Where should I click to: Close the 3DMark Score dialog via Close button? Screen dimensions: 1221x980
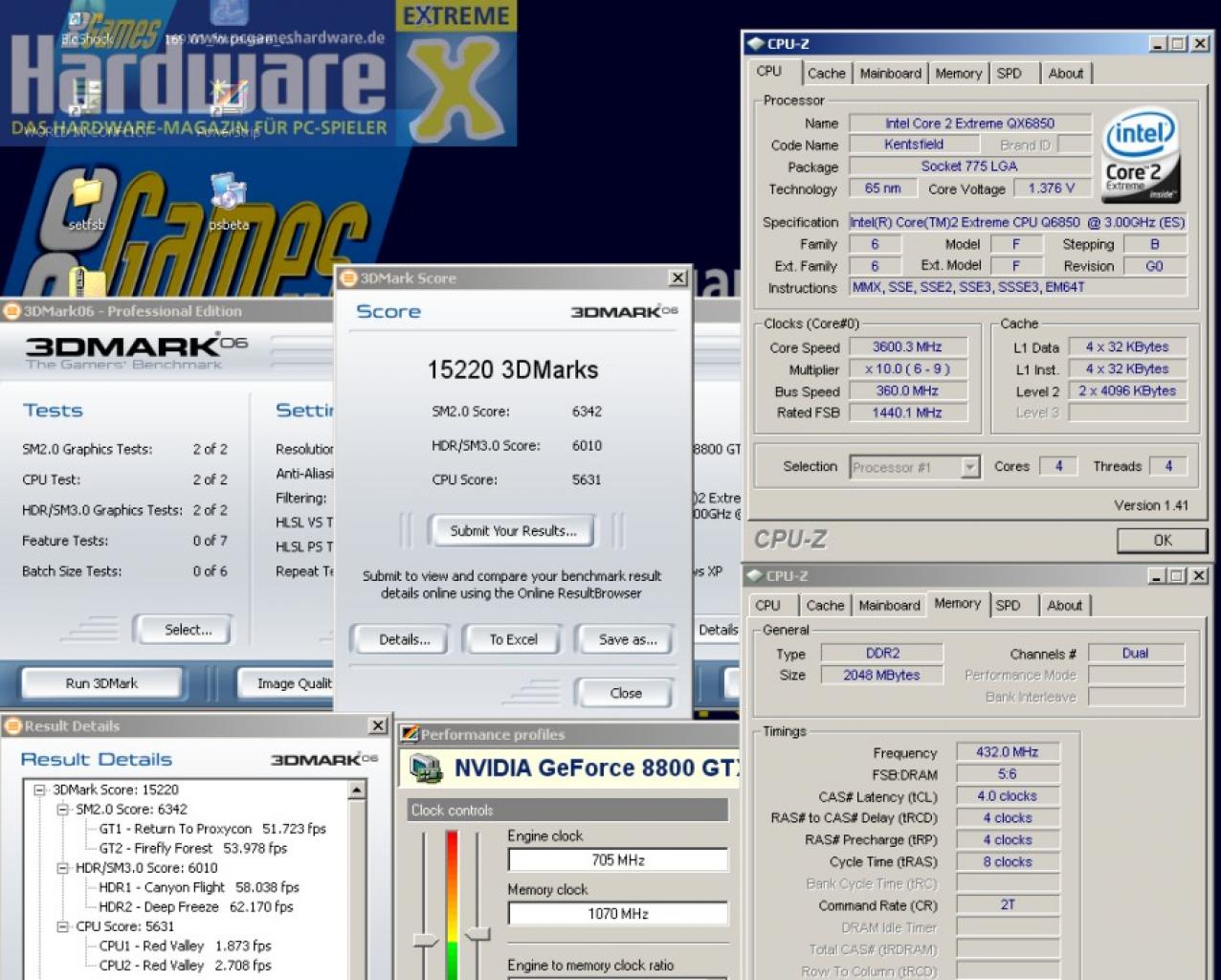[626, 694]
